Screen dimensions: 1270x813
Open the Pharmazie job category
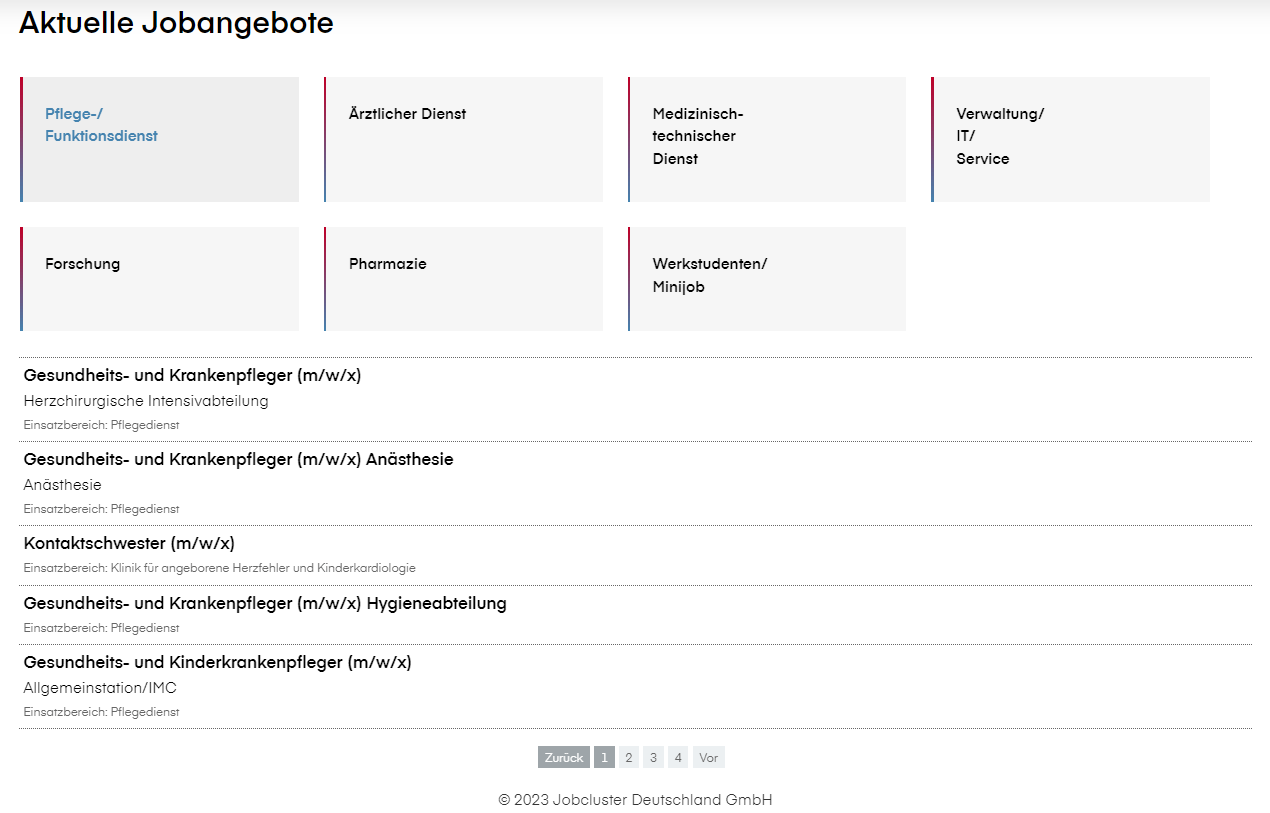(x=463, y=278)
